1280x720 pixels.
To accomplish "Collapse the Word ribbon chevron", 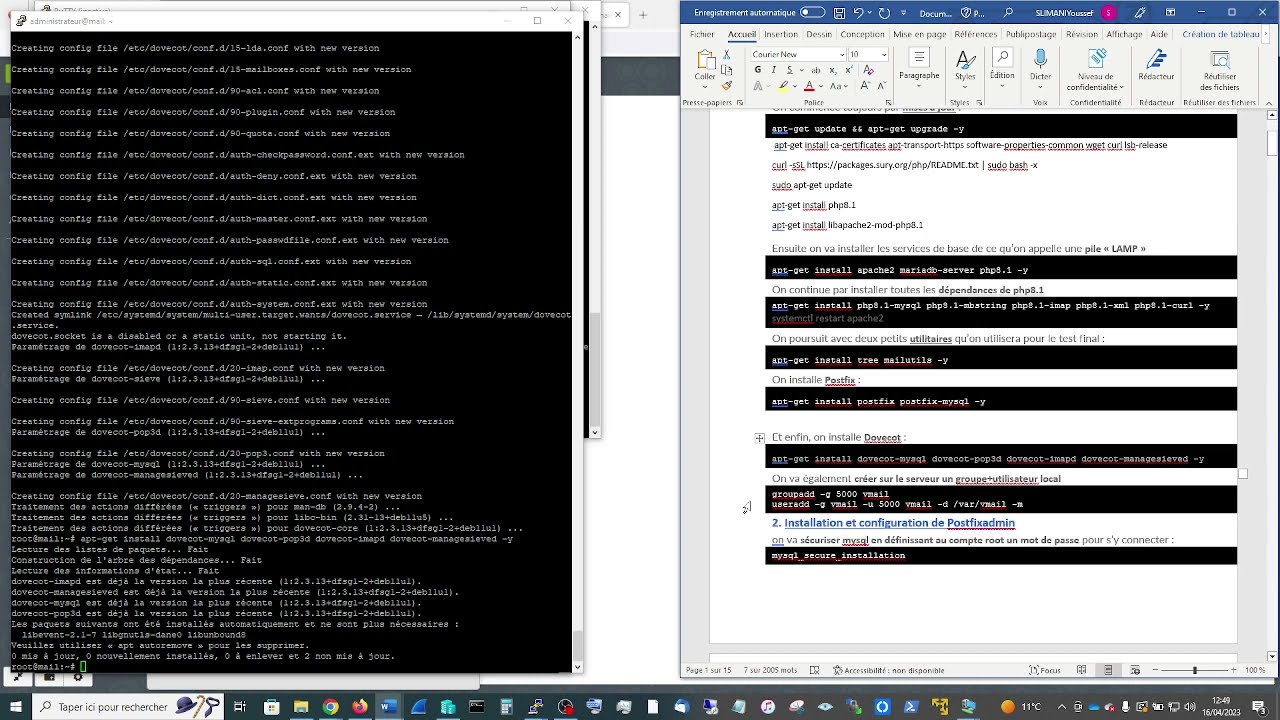I will tap(1269, 102).
